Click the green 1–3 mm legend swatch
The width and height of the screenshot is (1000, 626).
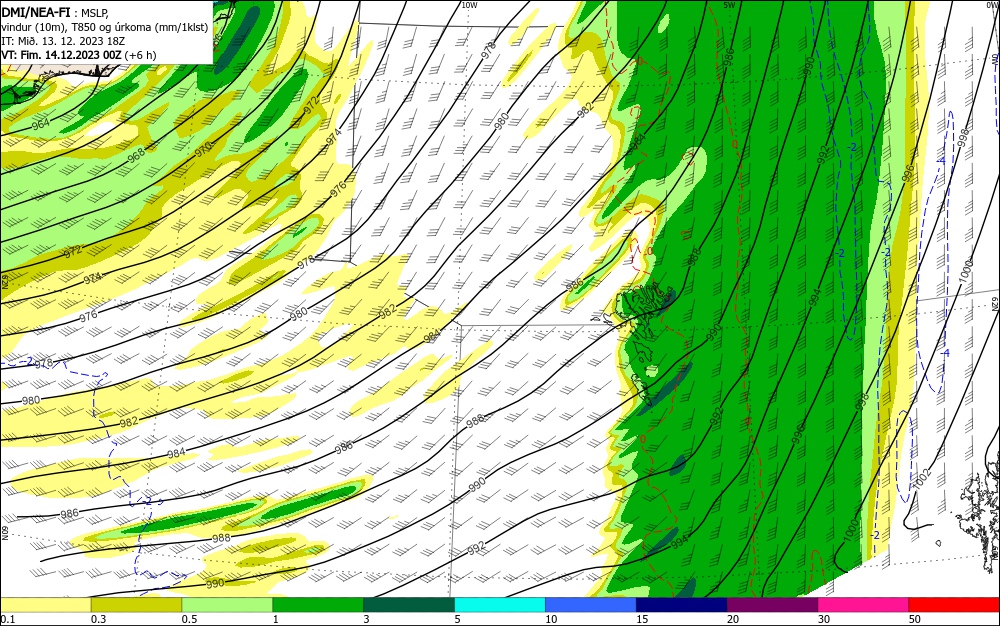pos(318,605)
